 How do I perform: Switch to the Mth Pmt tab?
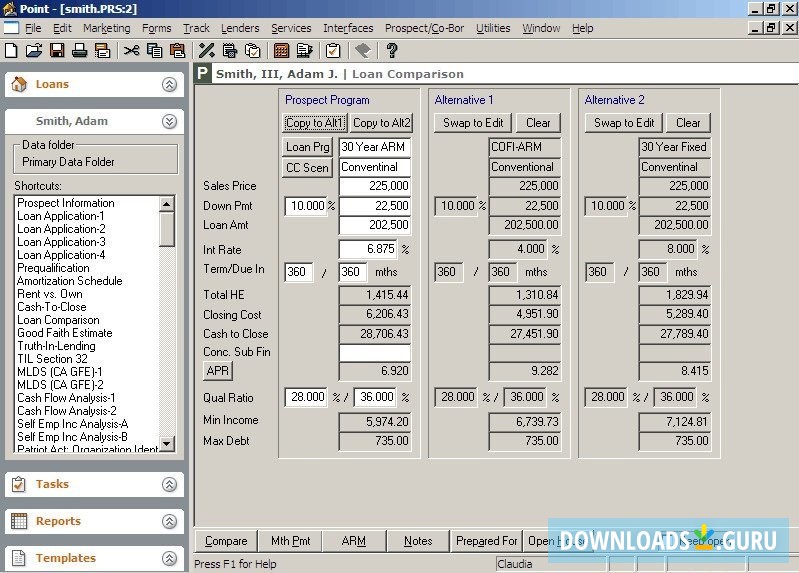pos(290,541)
